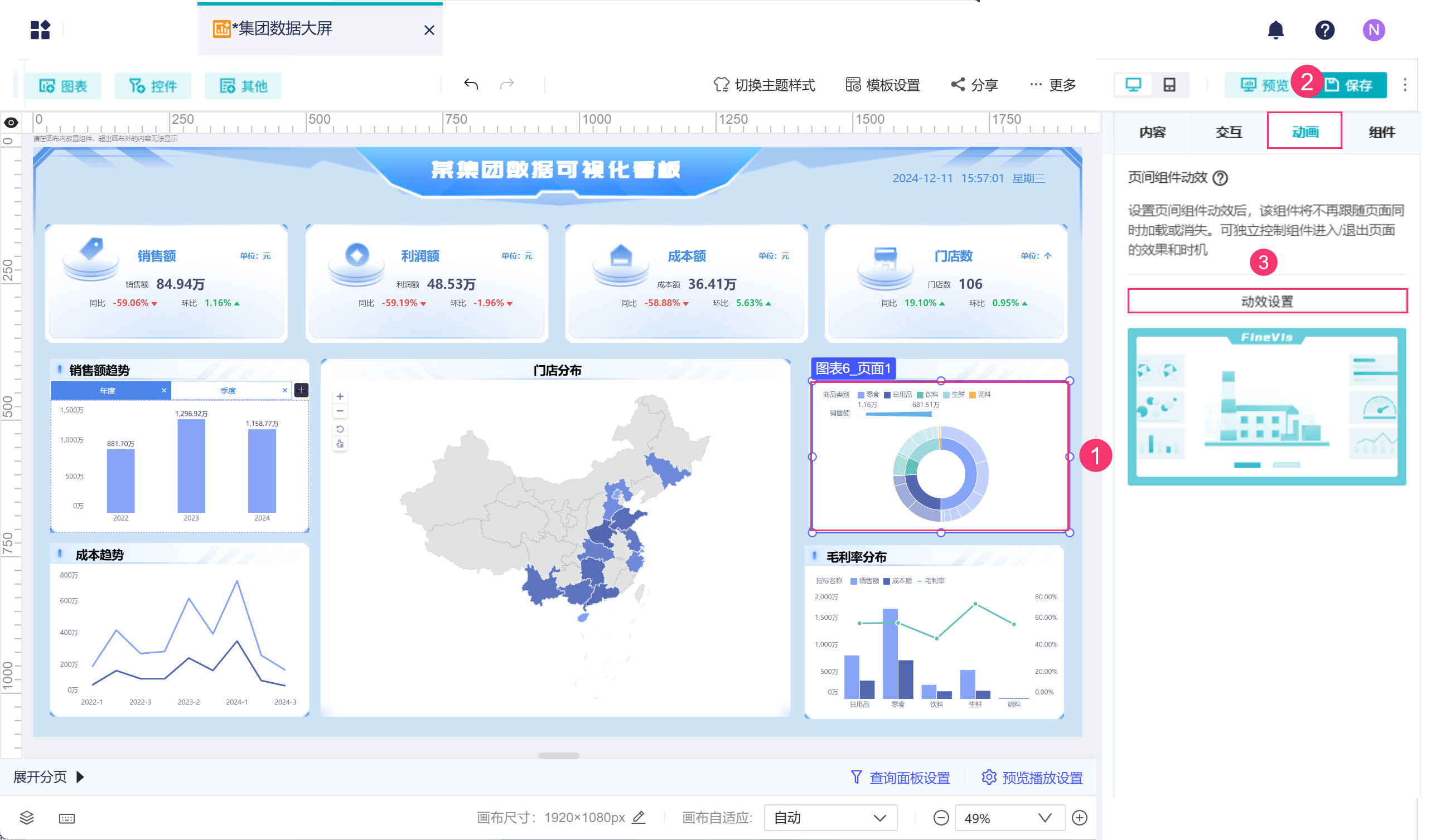Click the canvas horizontal scrollbar handle
Screen dimensions: 1436x840
(558, 756)
